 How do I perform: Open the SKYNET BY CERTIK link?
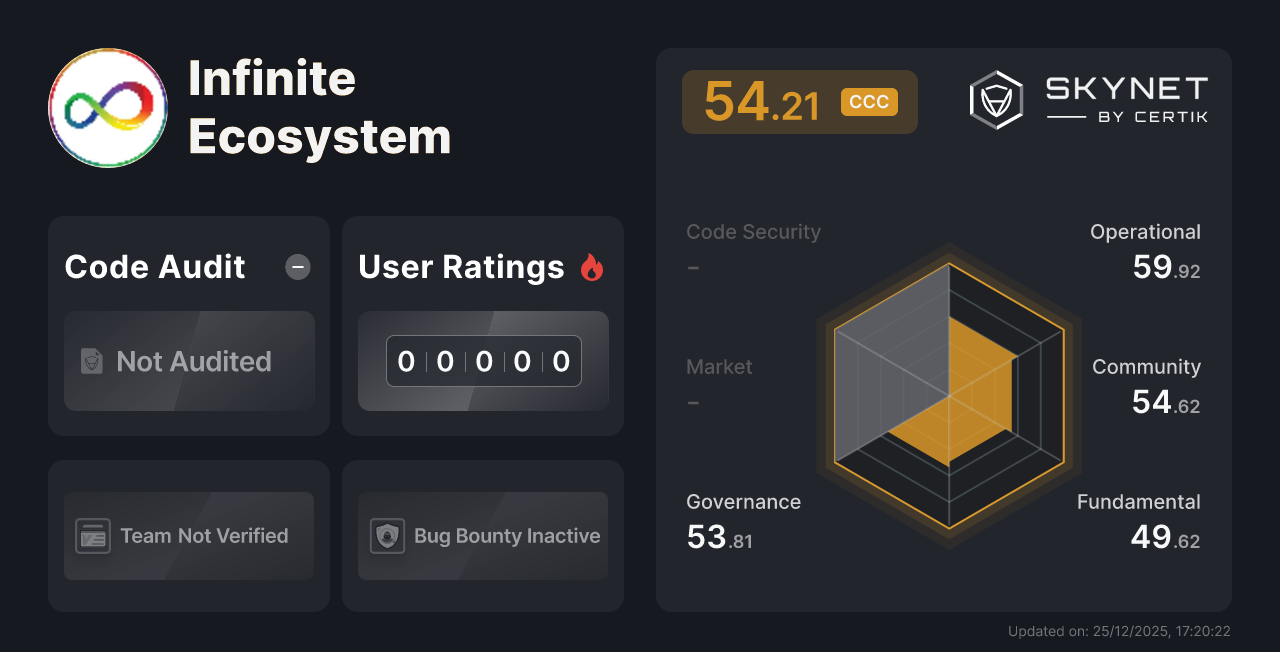point(1125,99)
